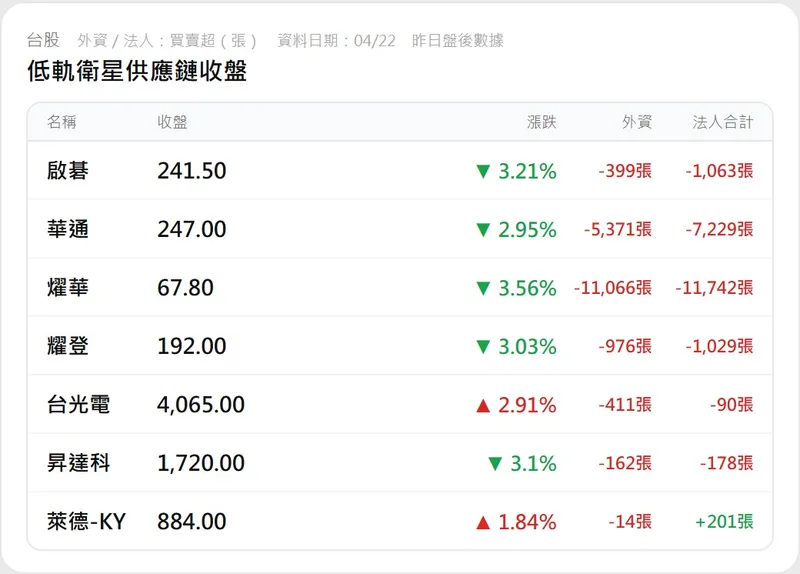Image resolution: width=800 pixels, height=574 pixels.
Task: Open the 台股 label at the top
Action: point(43,41)
